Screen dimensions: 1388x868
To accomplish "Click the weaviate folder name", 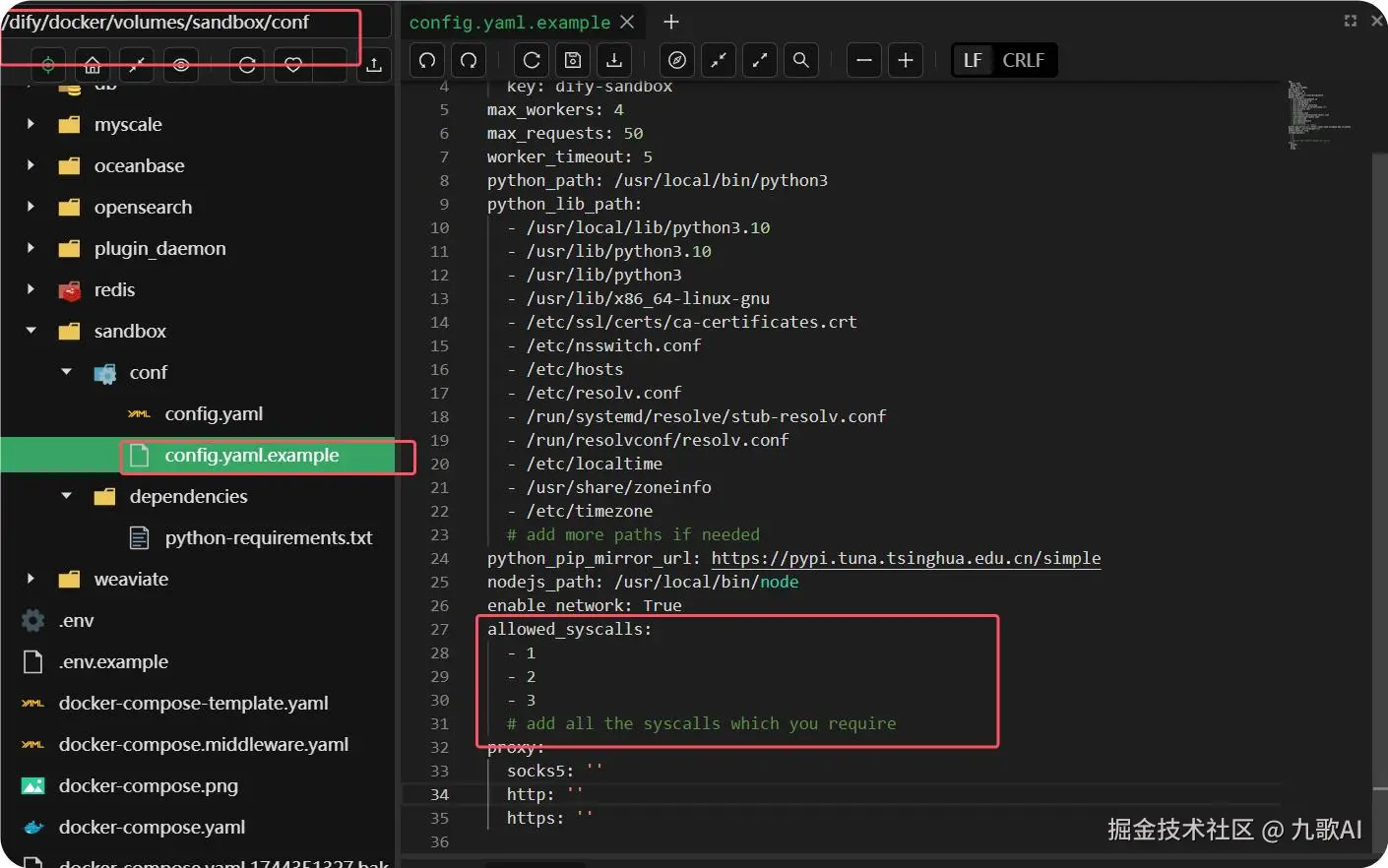I will 131,579.
